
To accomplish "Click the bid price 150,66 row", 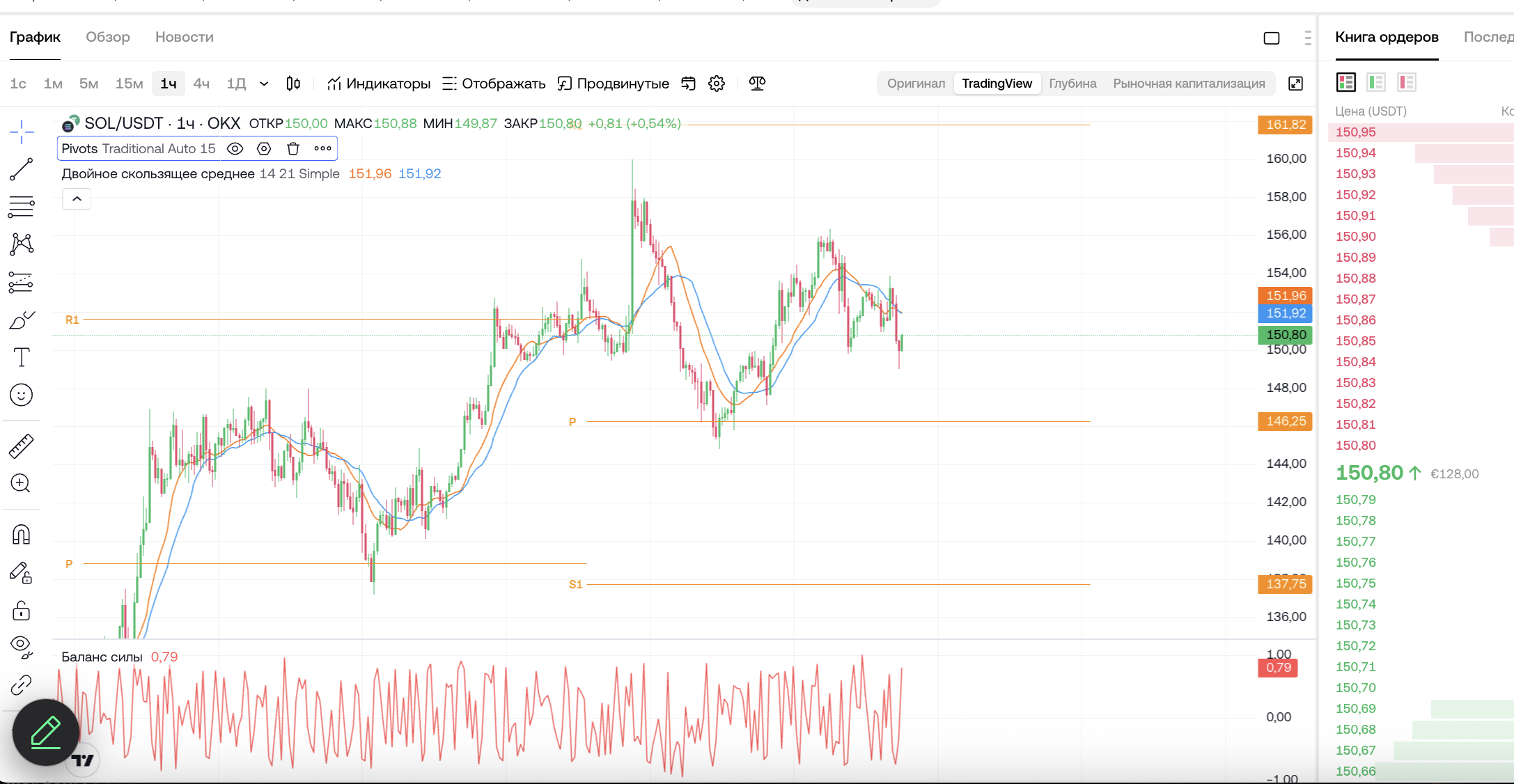I will [x=1421, y=771].
